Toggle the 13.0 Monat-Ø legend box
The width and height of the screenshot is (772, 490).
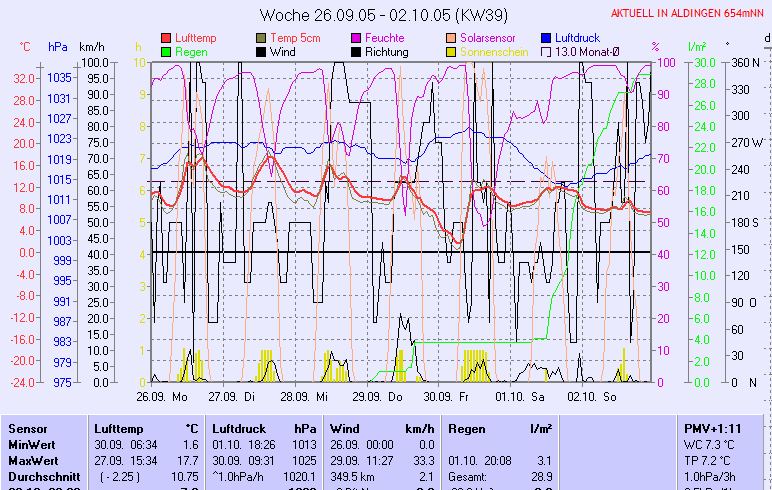click(x=547, y=51)
